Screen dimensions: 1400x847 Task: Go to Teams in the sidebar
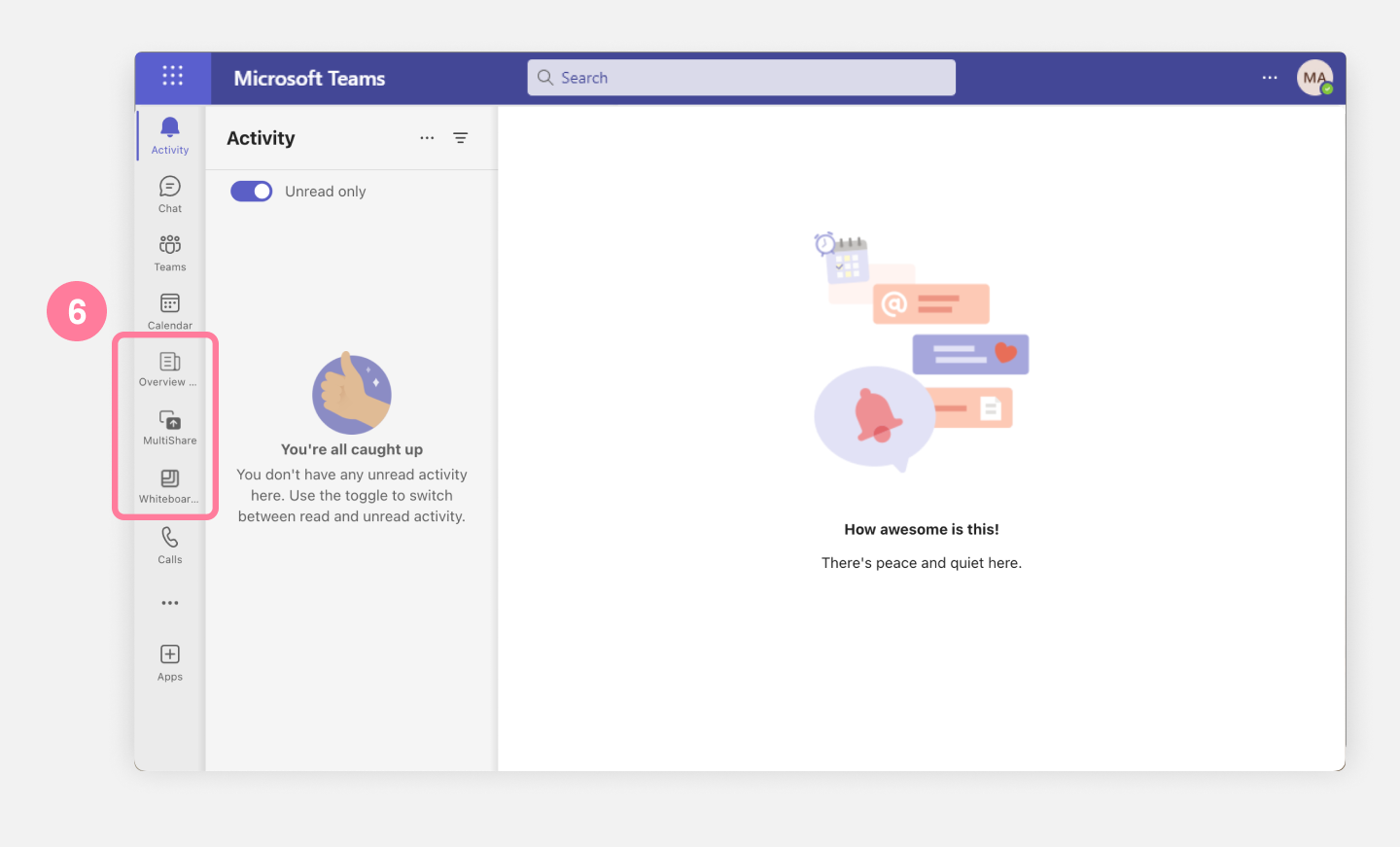[170, 253]
